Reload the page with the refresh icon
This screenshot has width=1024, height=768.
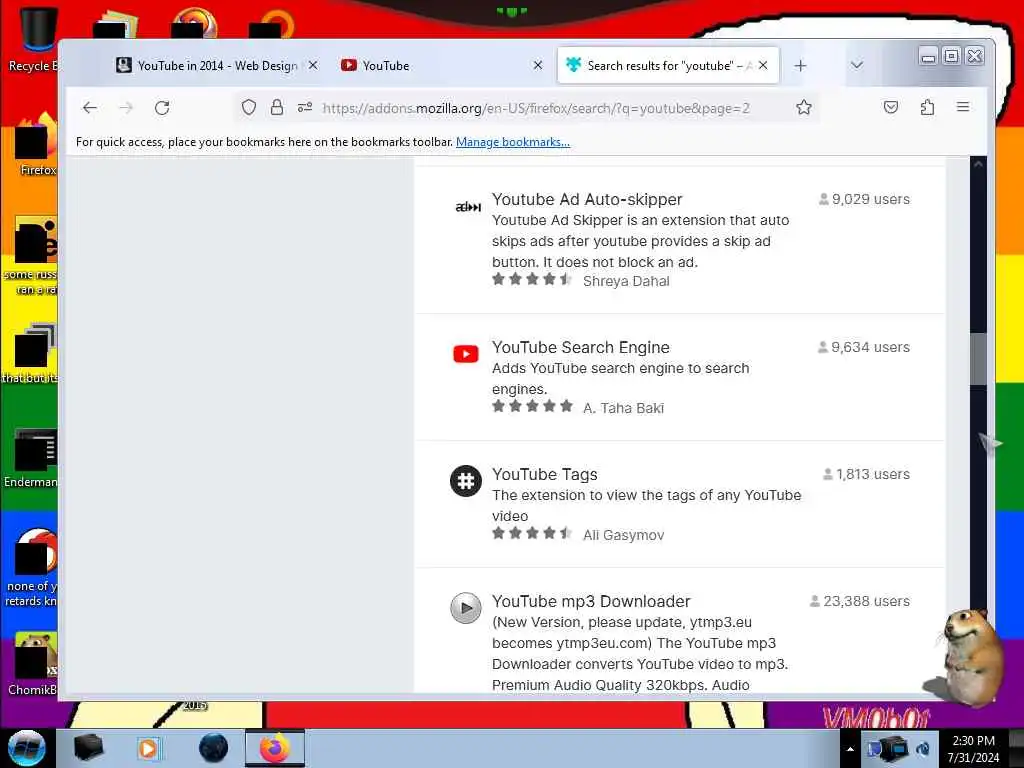[x=162, y=108]
